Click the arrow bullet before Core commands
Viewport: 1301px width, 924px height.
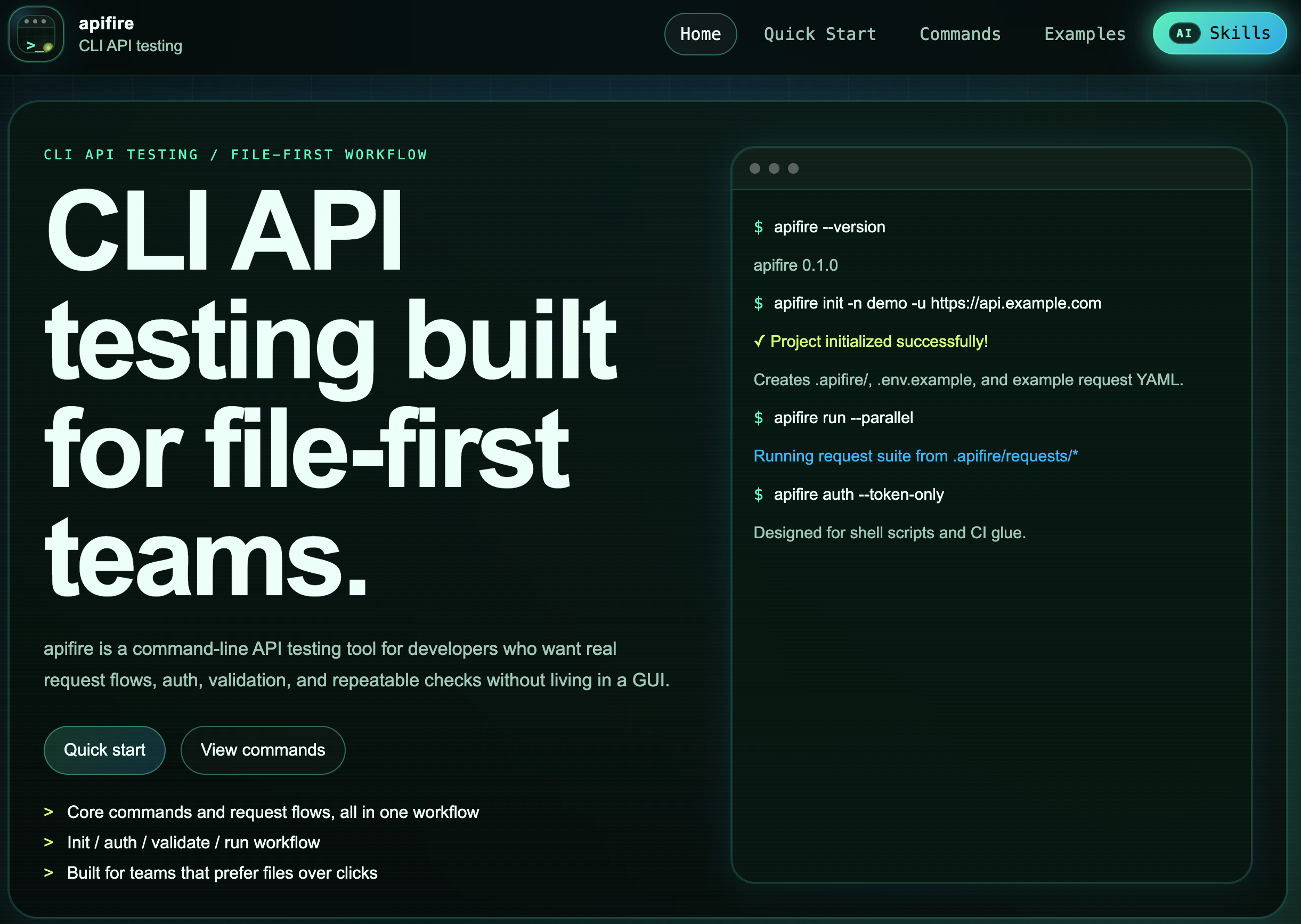[48, 812]
